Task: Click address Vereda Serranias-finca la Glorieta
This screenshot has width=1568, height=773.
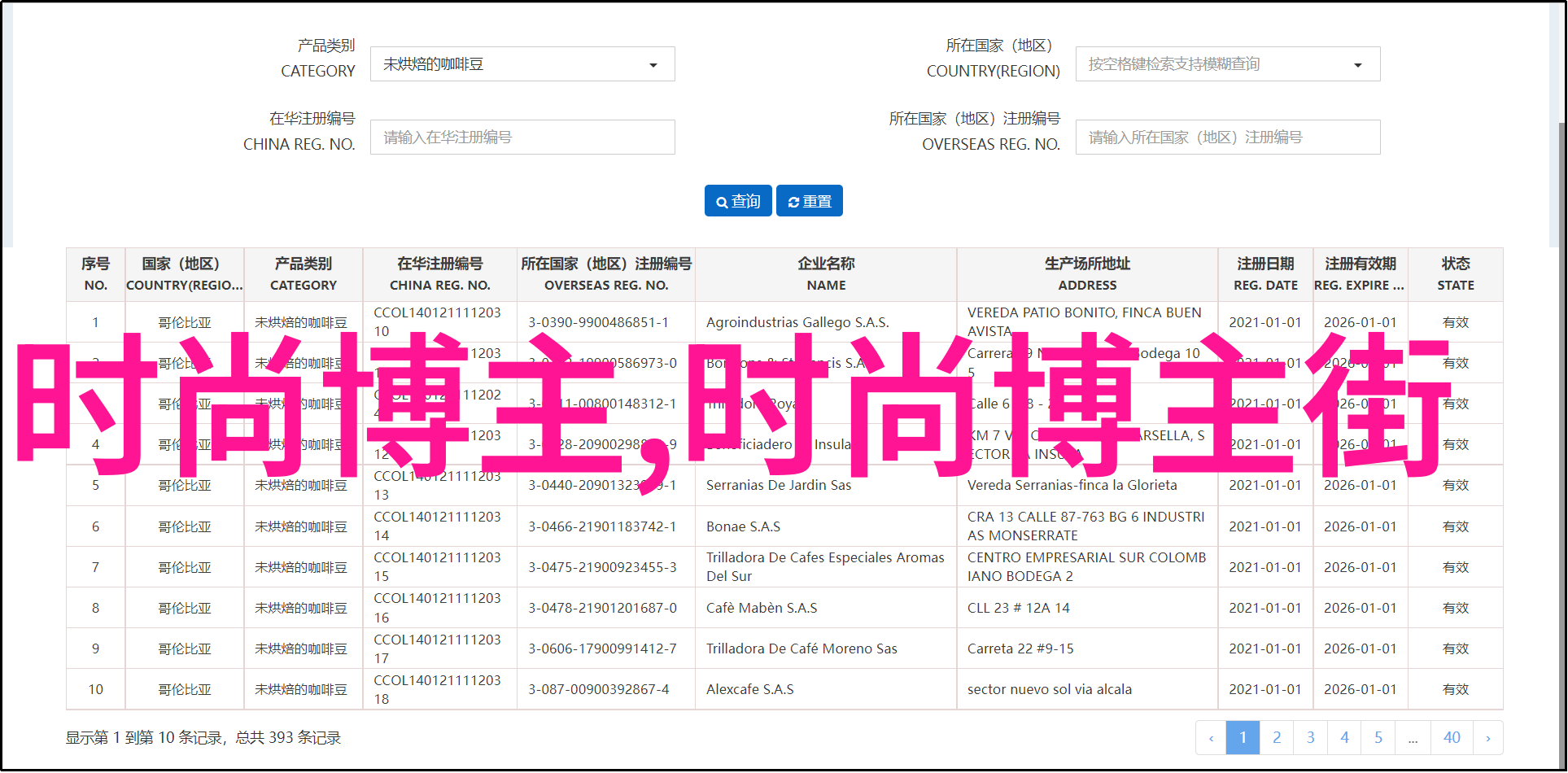Action: [x=1072, y=485]
